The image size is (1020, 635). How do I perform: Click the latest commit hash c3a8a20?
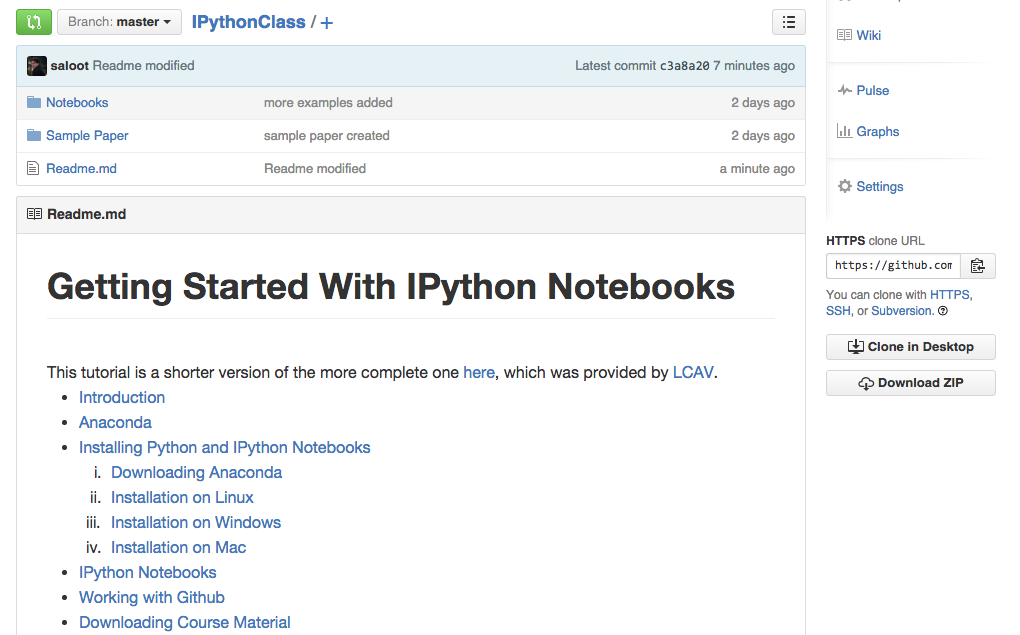click(x=684, y=66)
